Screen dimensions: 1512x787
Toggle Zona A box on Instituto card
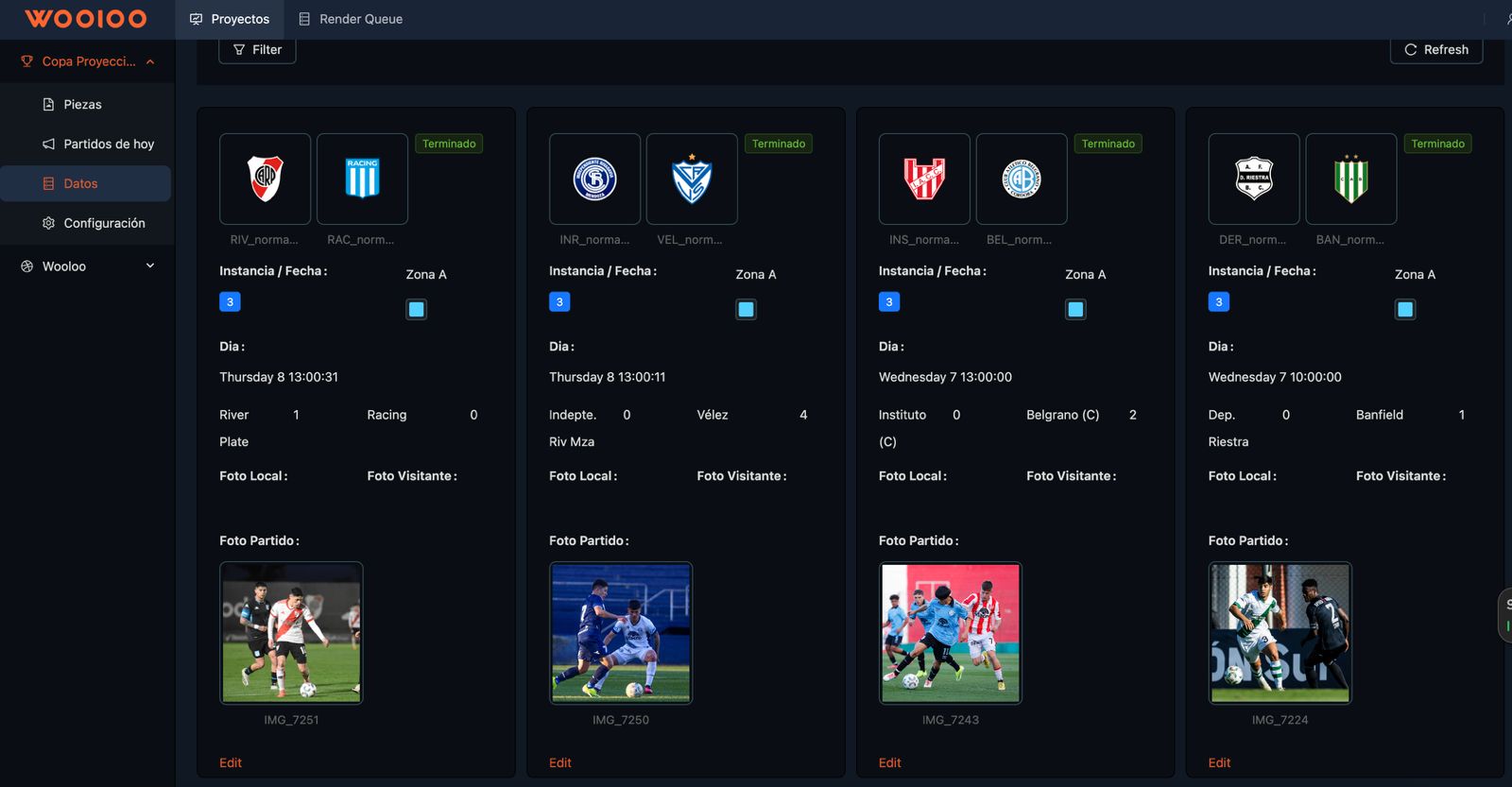tap(1075, 309)
